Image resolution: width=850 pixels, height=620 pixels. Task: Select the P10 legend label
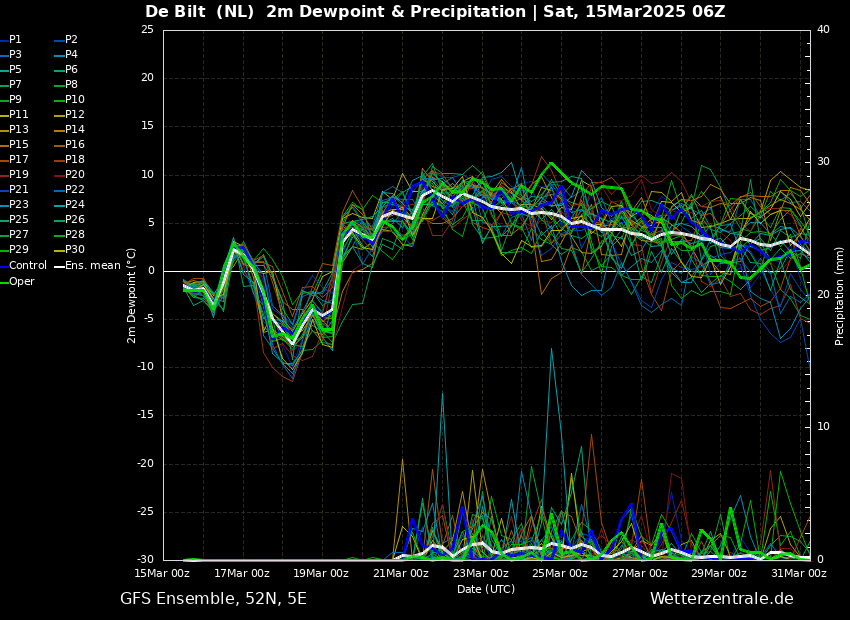pos(75,100)
